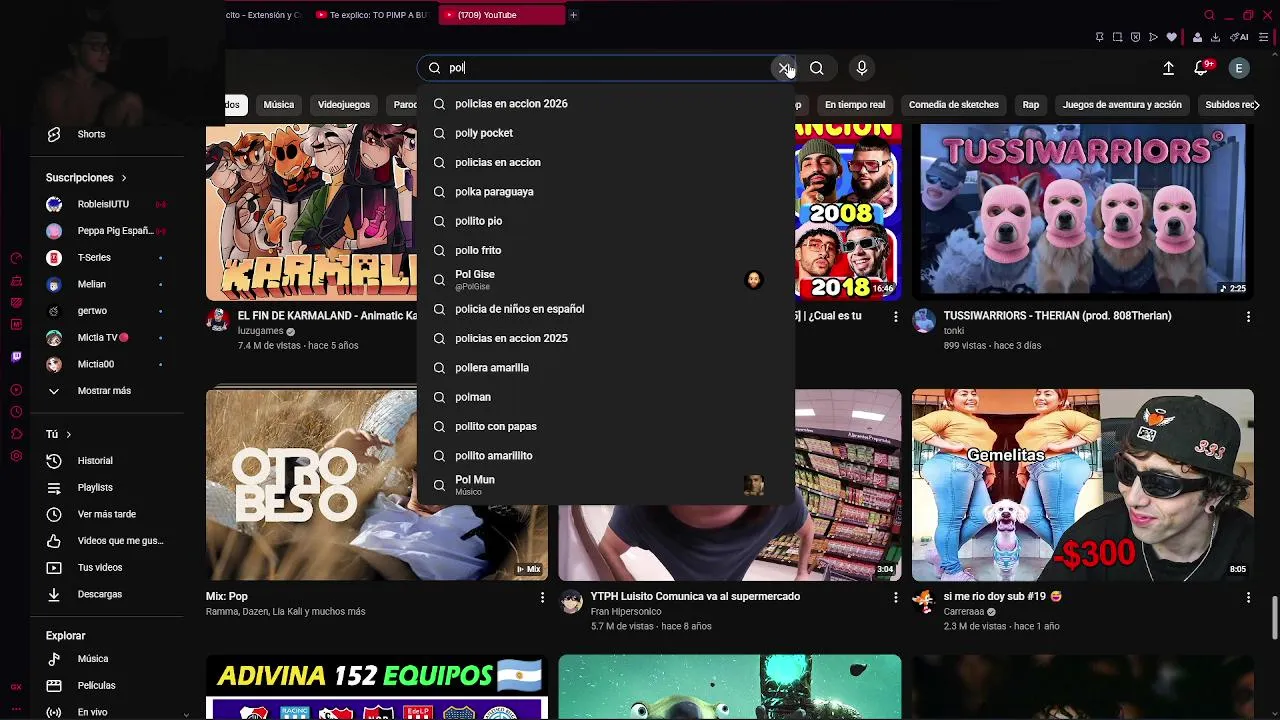Select suggestion pollito amarillito
Image resolution: width=1280 pixels, height=720 pixels.
606,456
